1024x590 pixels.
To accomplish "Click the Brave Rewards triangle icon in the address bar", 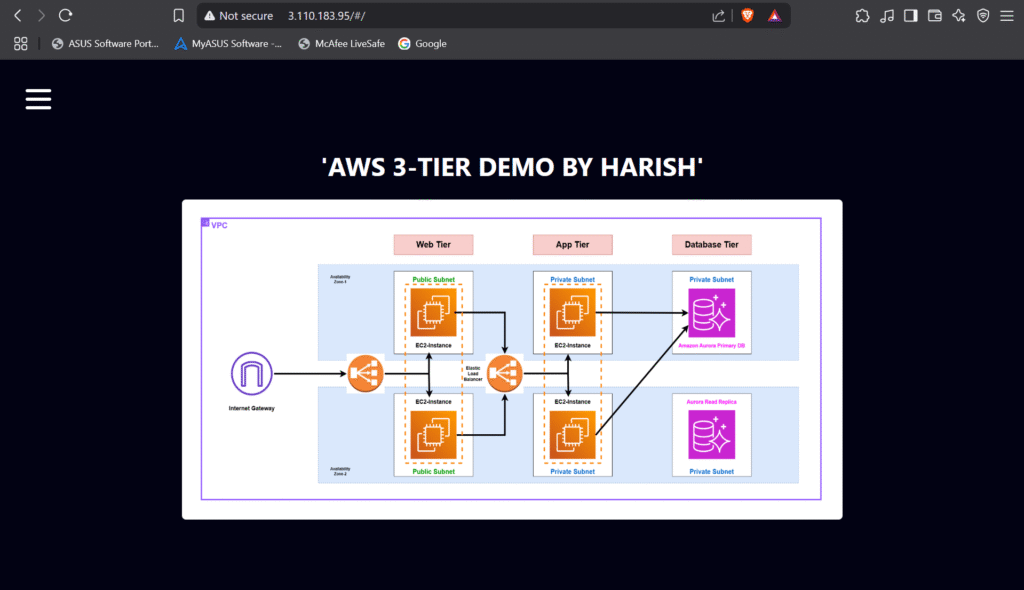I will pyautogui.click(x=774, y=15).
